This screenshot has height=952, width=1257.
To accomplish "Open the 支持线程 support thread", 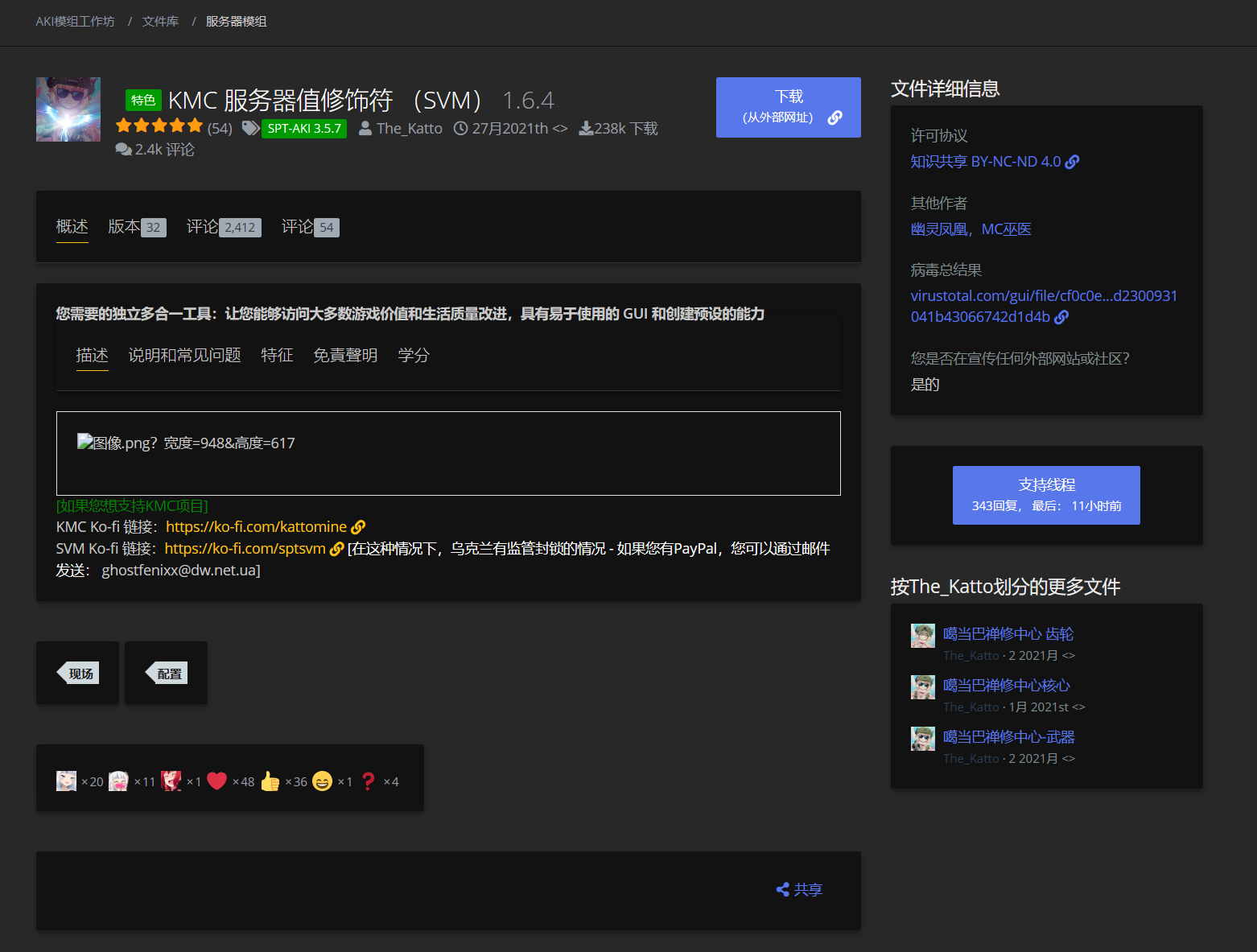I will coord(1046,495).
